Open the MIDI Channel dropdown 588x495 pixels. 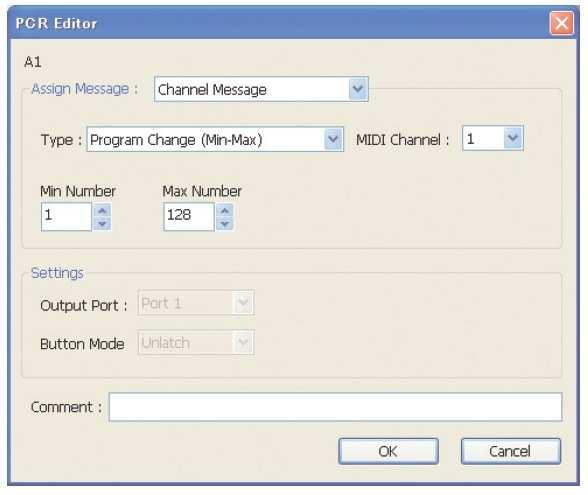pyautogui.click(x=493, y=138)
